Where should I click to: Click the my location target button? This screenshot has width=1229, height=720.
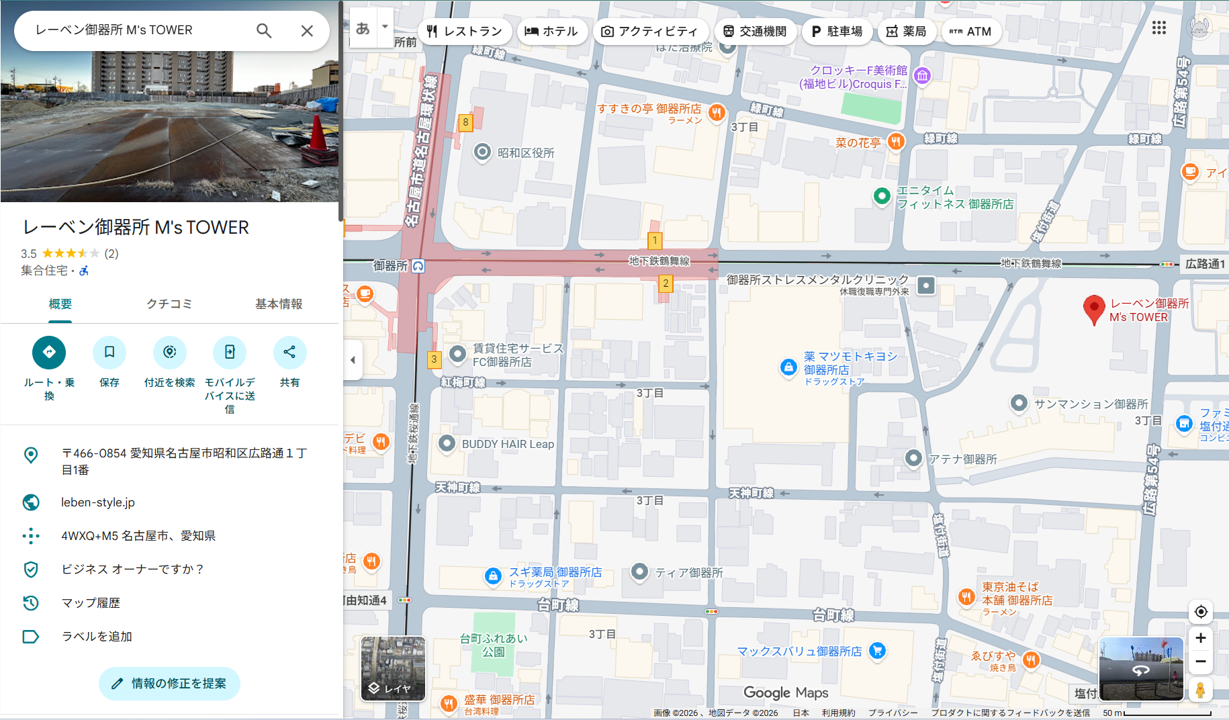1201,612
